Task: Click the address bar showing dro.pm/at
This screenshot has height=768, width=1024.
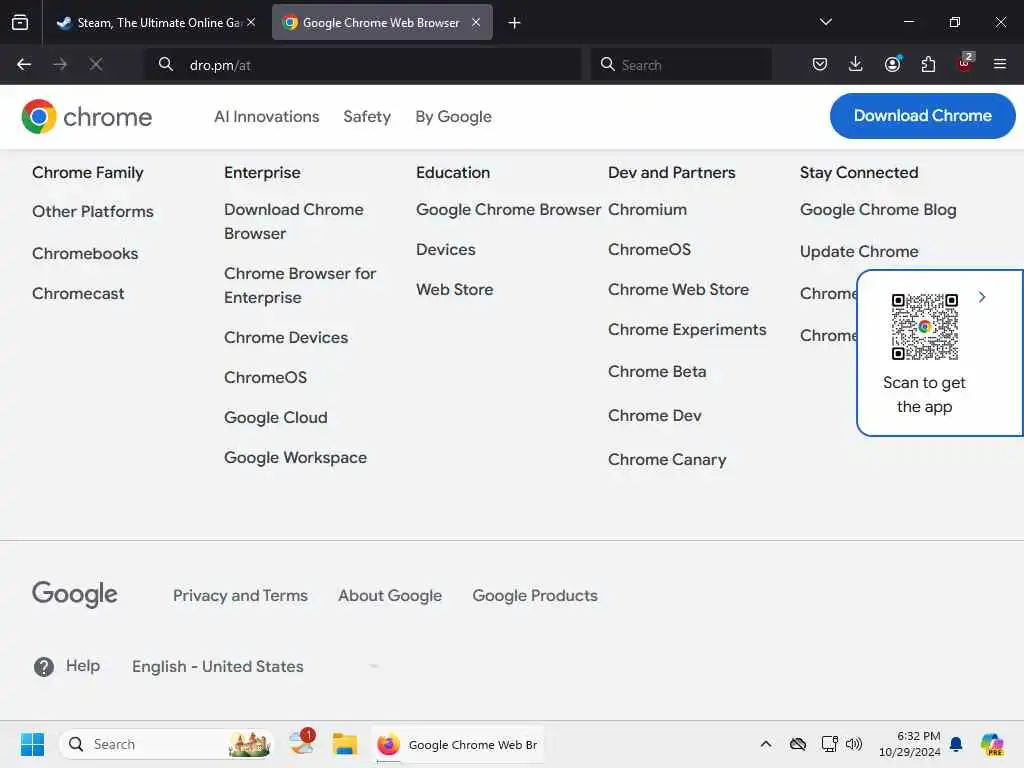Action: click(x=362, y=65)
